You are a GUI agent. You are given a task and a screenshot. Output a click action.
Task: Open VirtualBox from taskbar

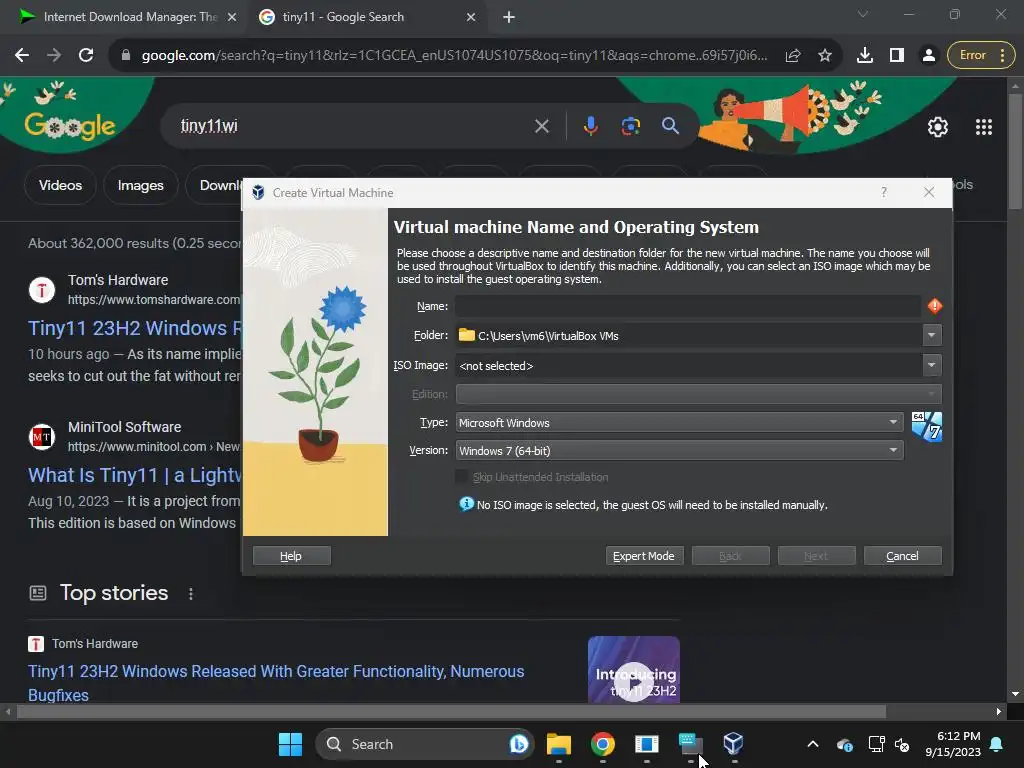(x=733, y=744)
